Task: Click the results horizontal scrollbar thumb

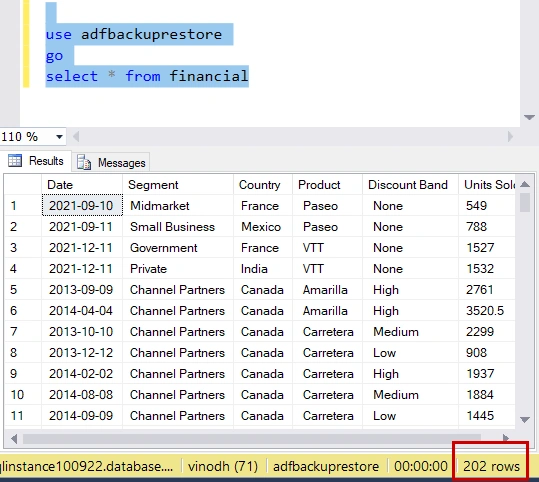Action: pos(252,439)
